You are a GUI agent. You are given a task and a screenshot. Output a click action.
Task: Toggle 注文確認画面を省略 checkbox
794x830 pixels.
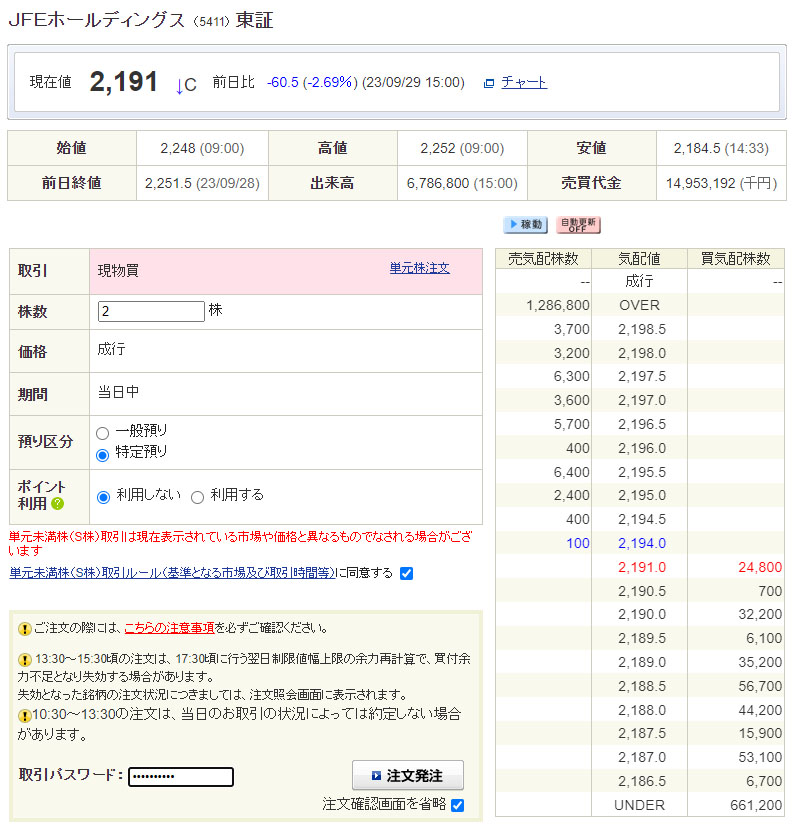point(457,805)
